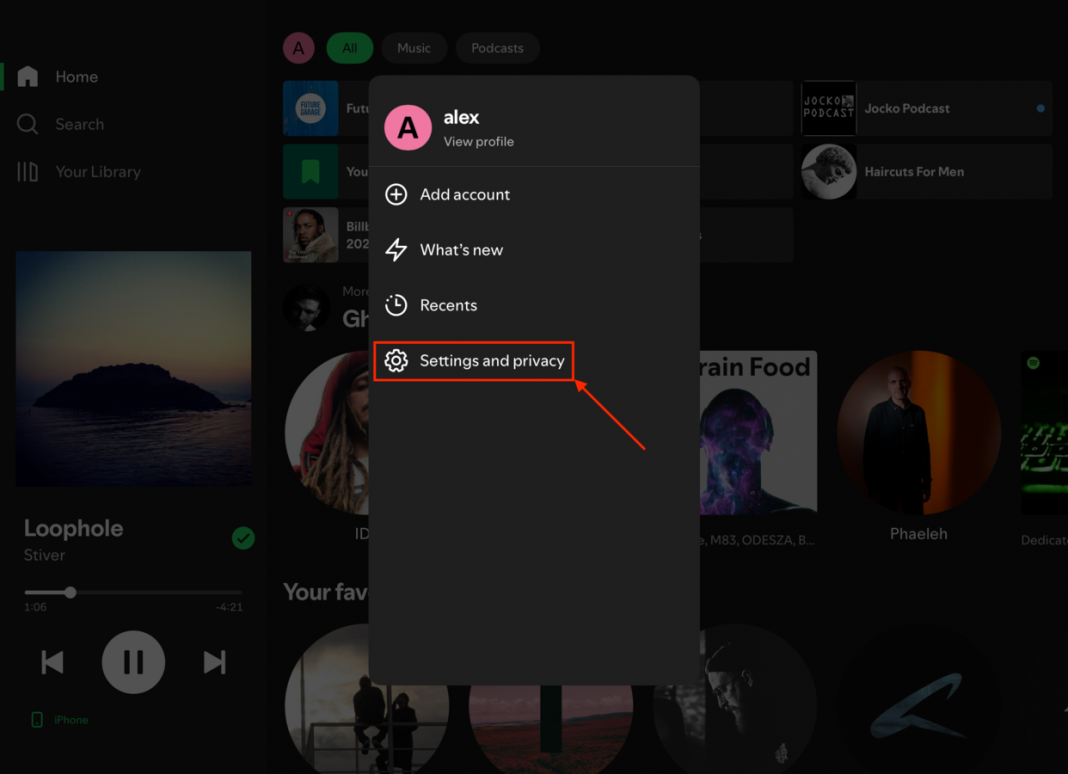Click the Add account plus icon
Screen dimensions: 1068x774
[396, 194]
